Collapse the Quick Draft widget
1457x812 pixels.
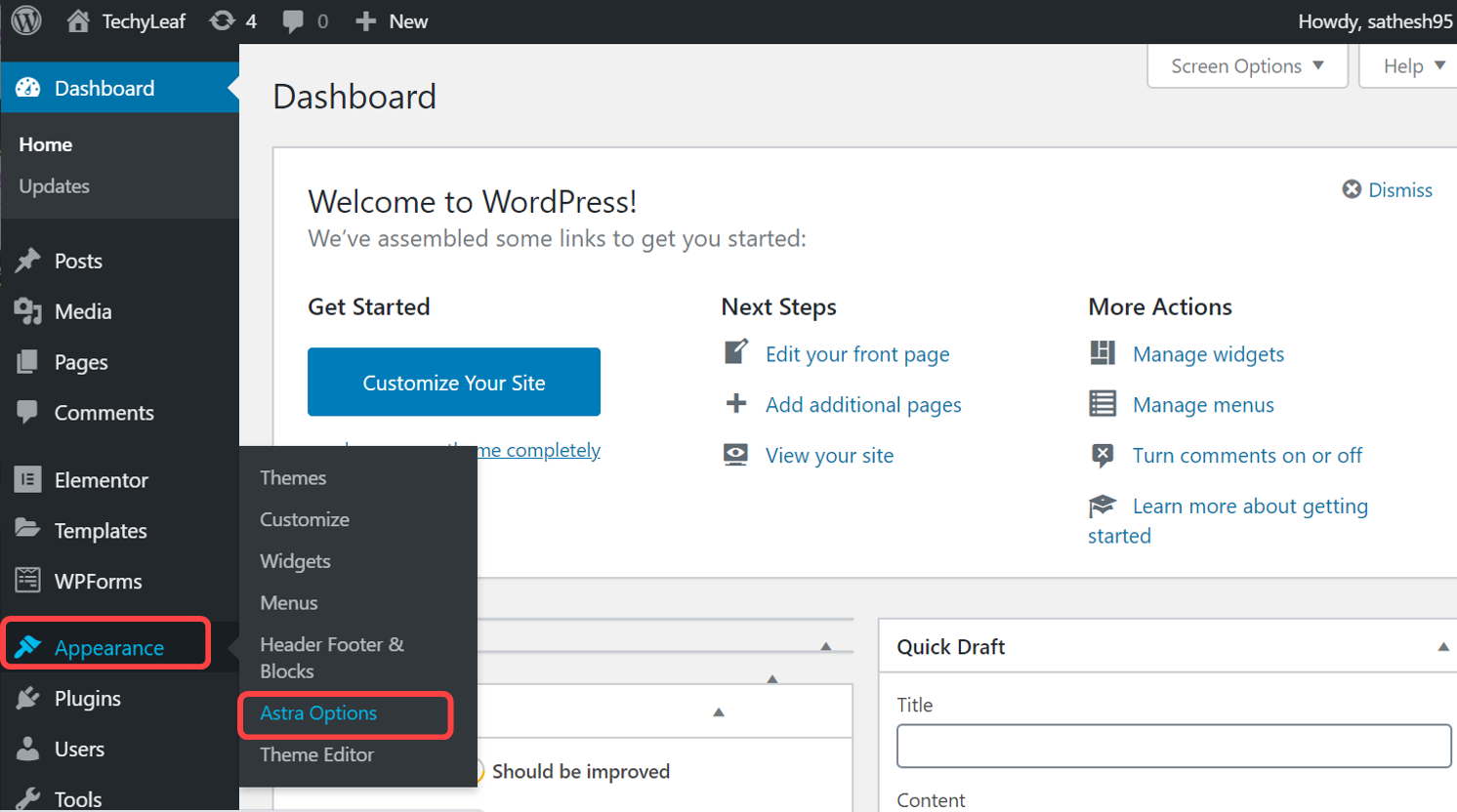[x=1442, y=647]
